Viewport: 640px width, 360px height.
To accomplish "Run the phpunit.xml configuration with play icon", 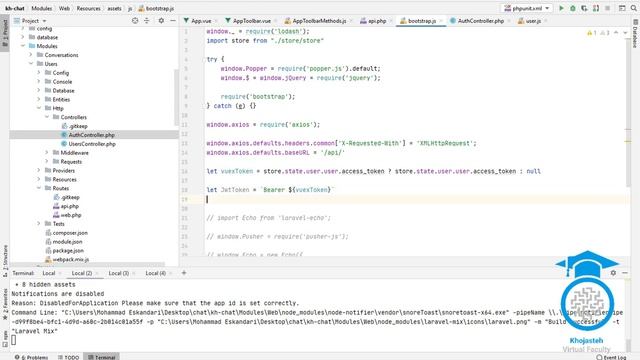I will click(561, 8).
